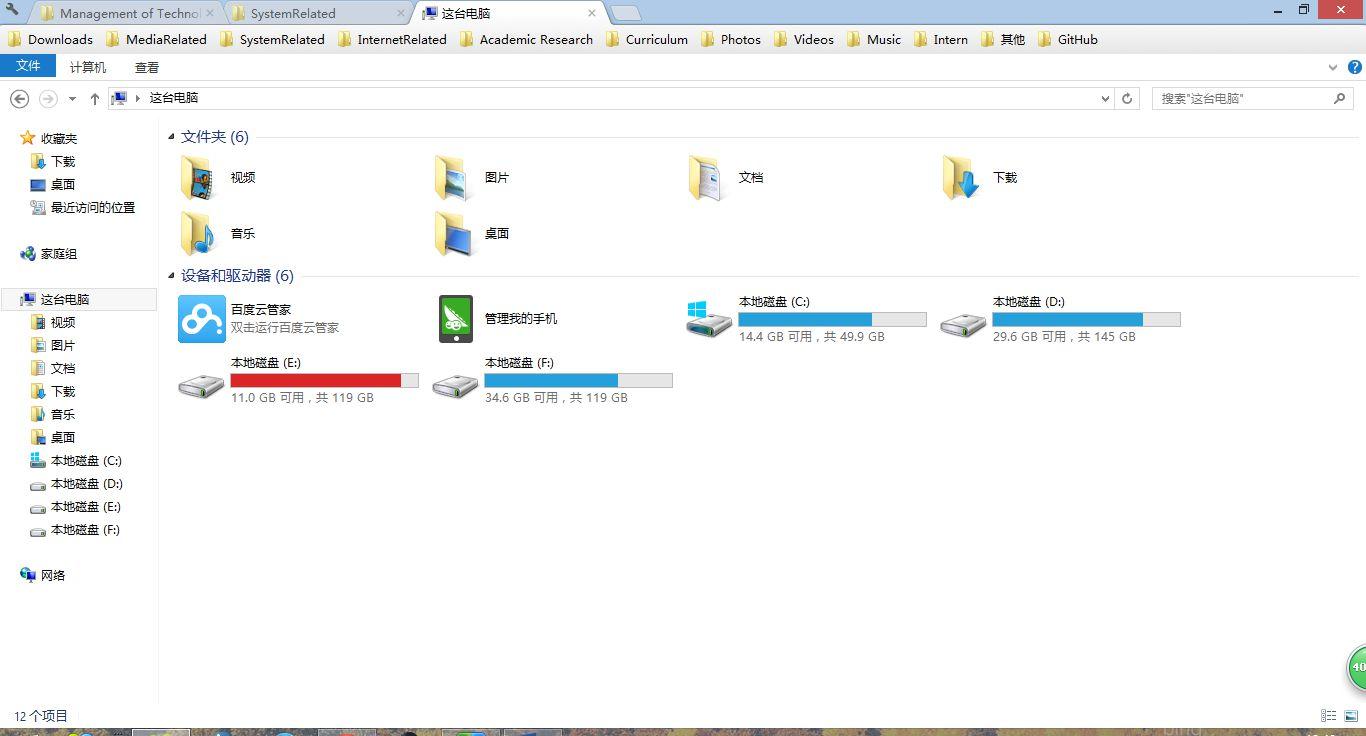Click the address bar breadcrumb arrow
Screen dimensions: 1366x736
(138, 98)
